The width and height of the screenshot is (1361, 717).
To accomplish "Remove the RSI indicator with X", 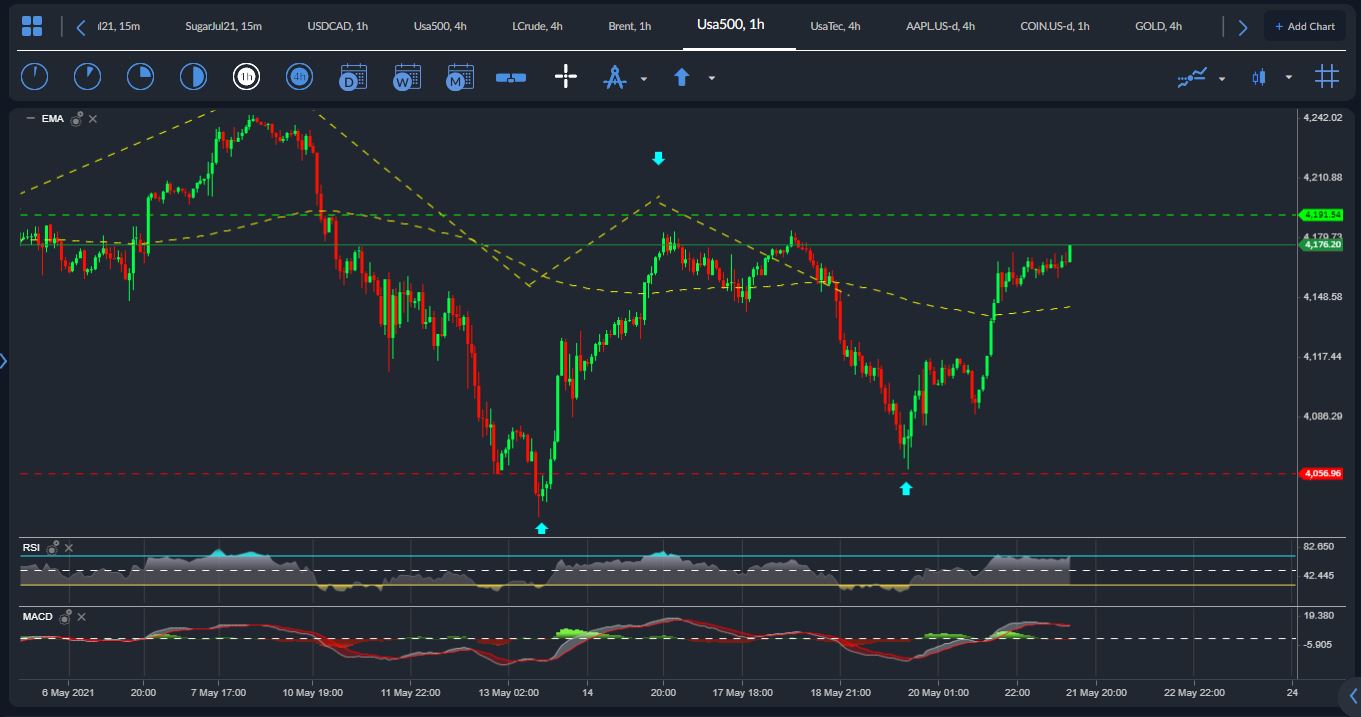I will [x=68, y=547].
